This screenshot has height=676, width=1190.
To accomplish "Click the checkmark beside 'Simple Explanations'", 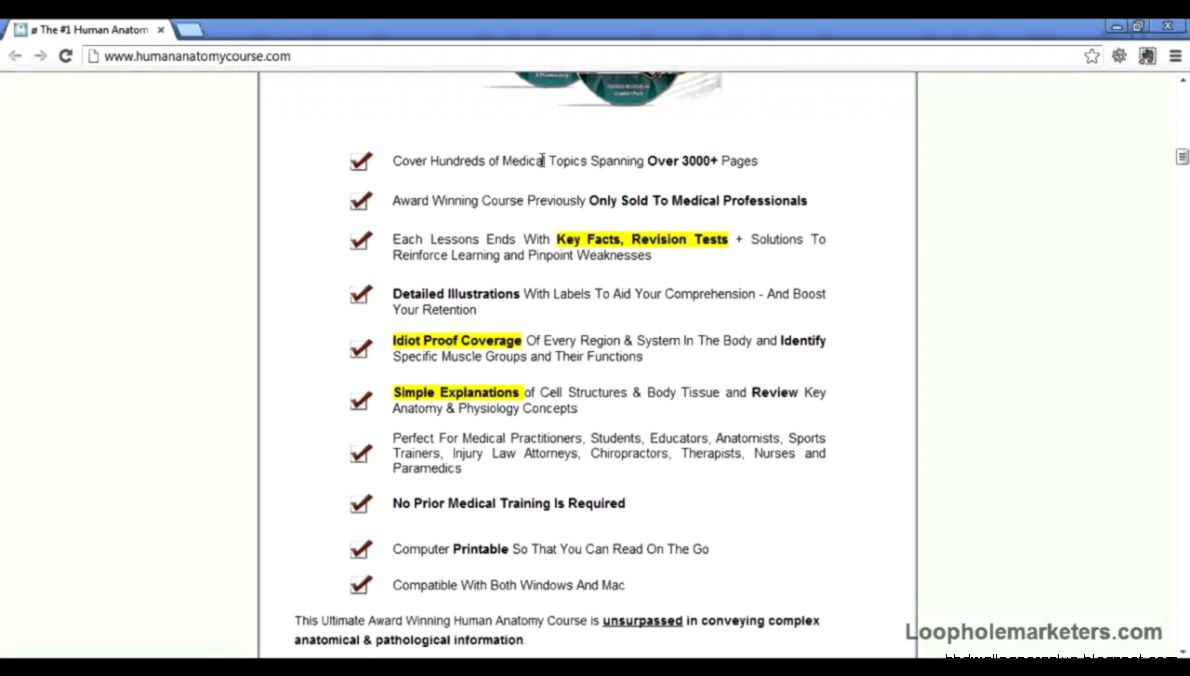I will click(x=361, y=401).
